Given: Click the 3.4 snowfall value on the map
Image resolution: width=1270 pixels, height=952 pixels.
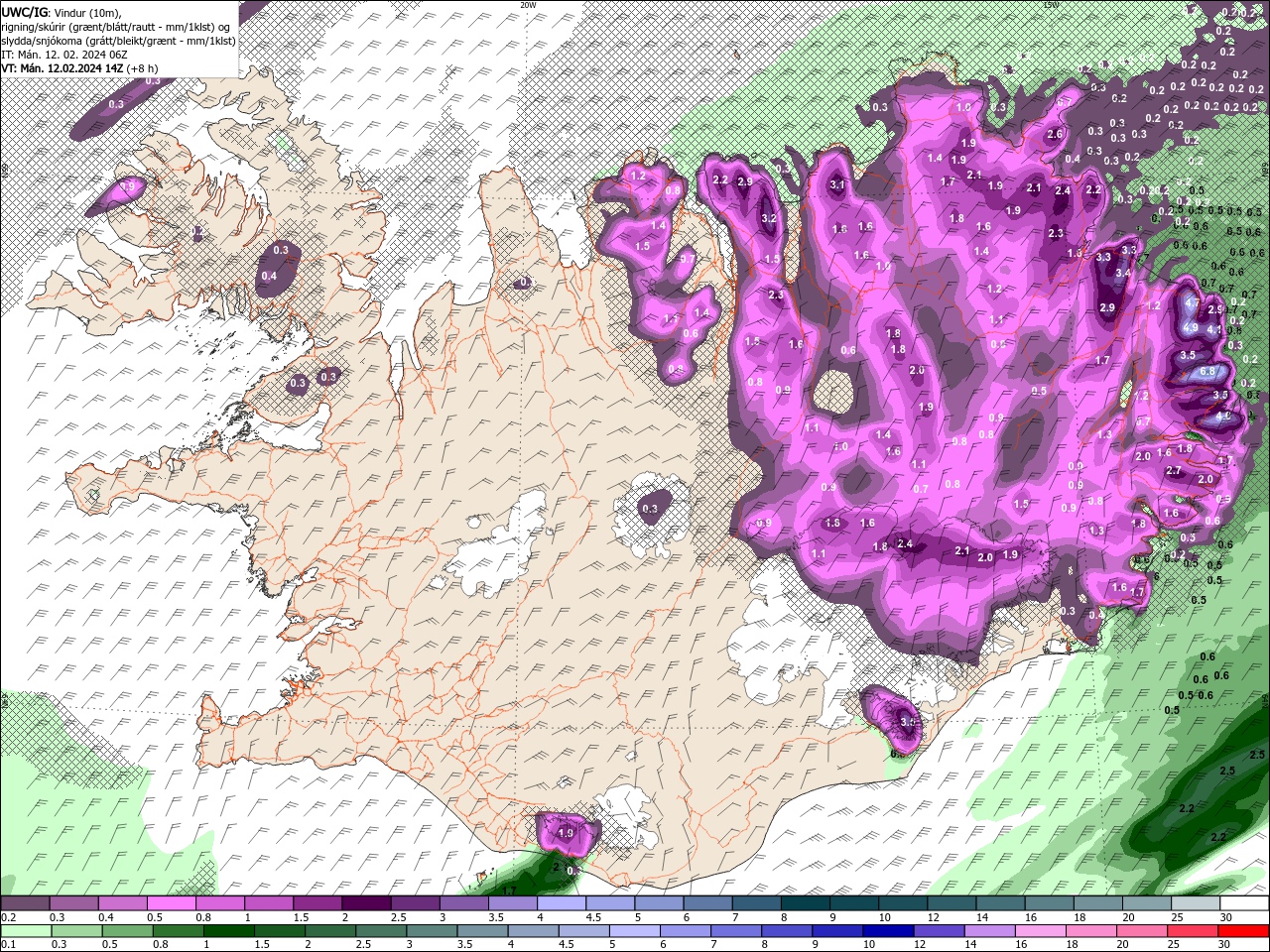Looking at the screenshot, I should pyautogui.click(x=1123, y=273).
